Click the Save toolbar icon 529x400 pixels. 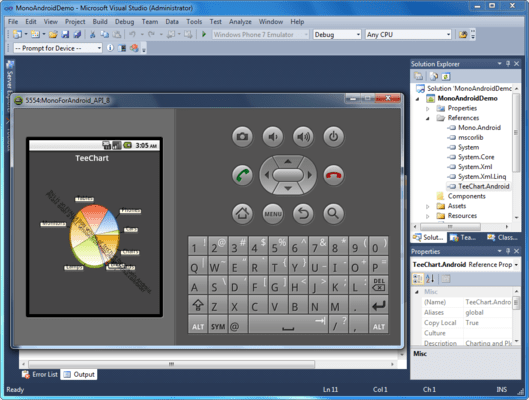pos(65,34)
